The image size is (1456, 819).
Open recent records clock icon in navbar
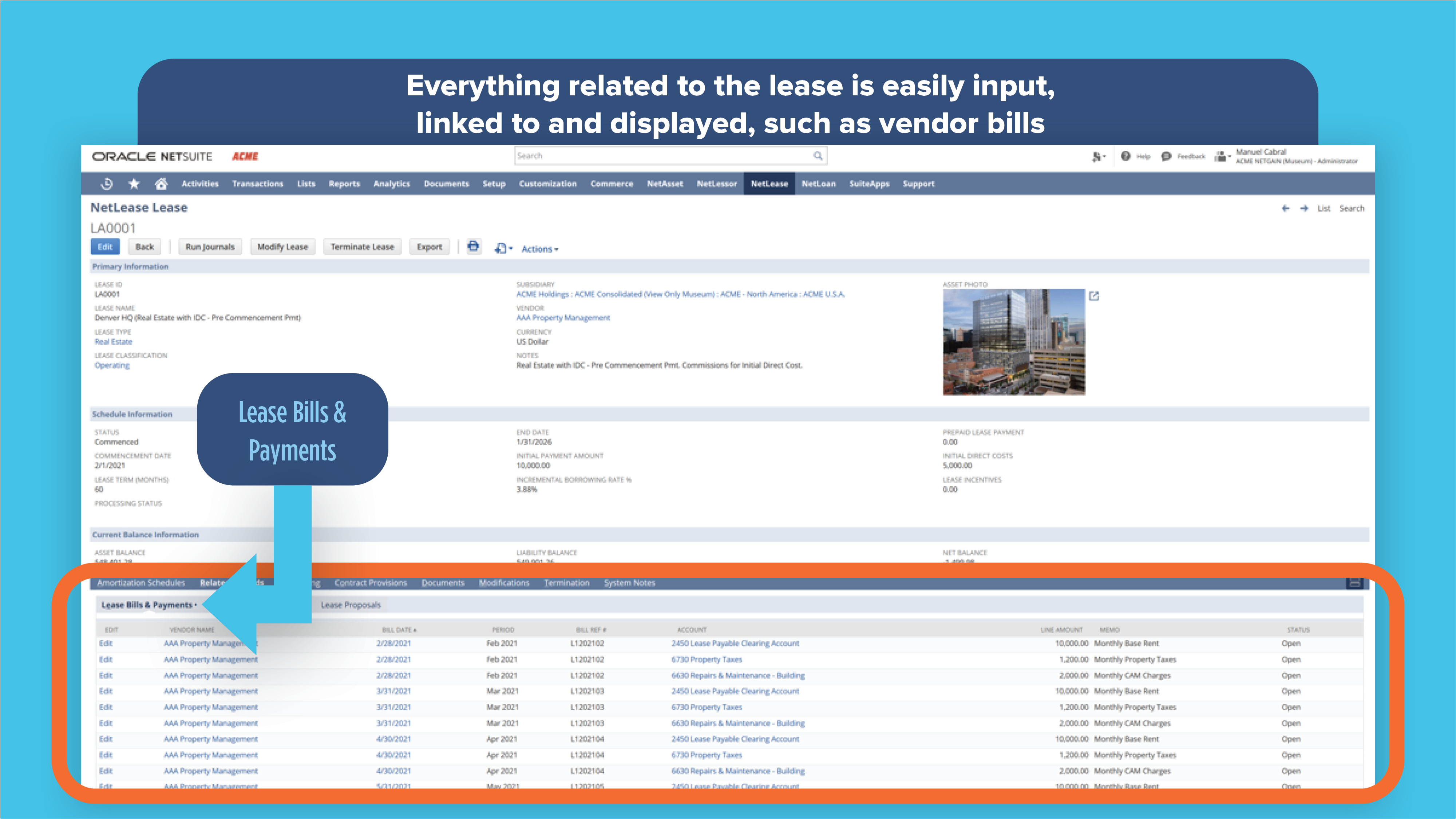(x=107, y=183)
